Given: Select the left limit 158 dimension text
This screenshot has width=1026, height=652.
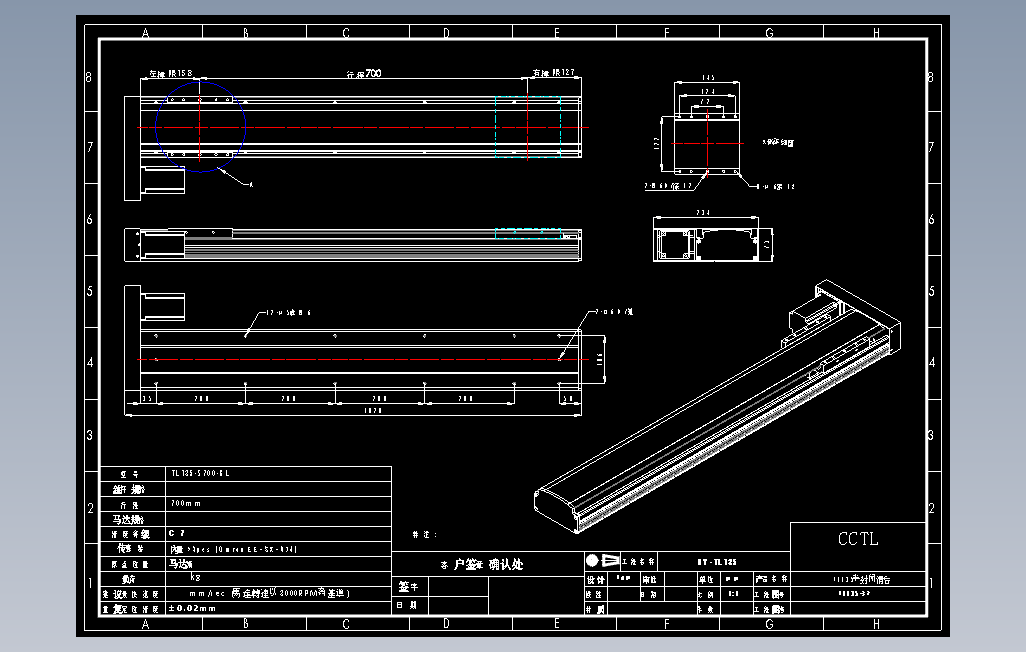Looking at the screenshot, I should click(171, 73).
